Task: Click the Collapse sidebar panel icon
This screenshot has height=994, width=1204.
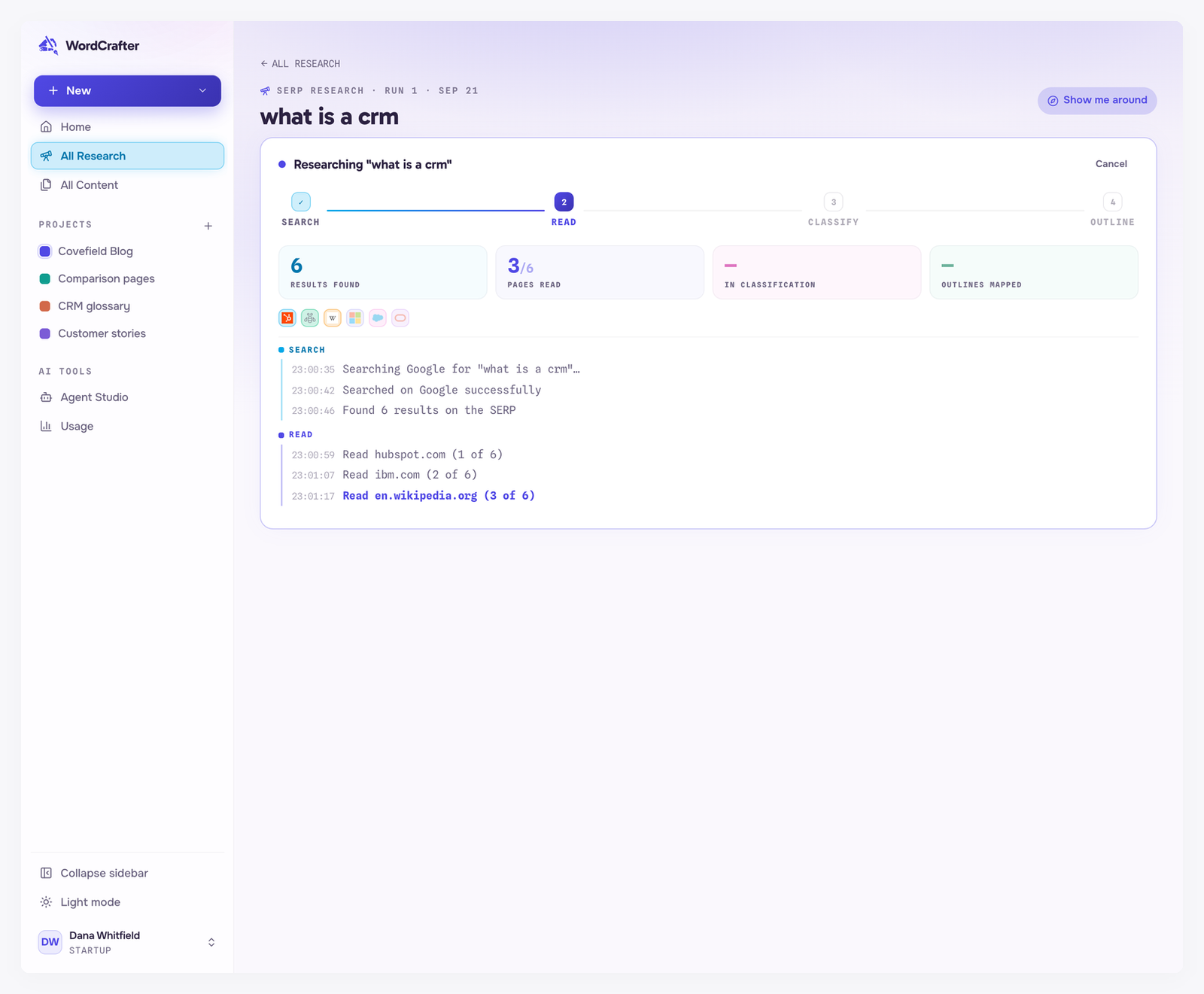Action: point(46,873)
